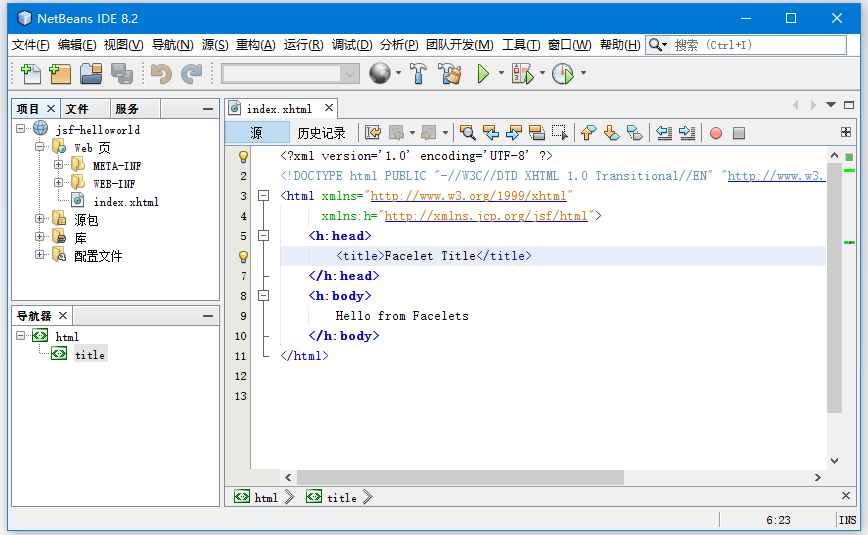The height and width of the screenshot is (535, 868).
Task: Click the Clean and Build broom icon
Action: point(449,74)
